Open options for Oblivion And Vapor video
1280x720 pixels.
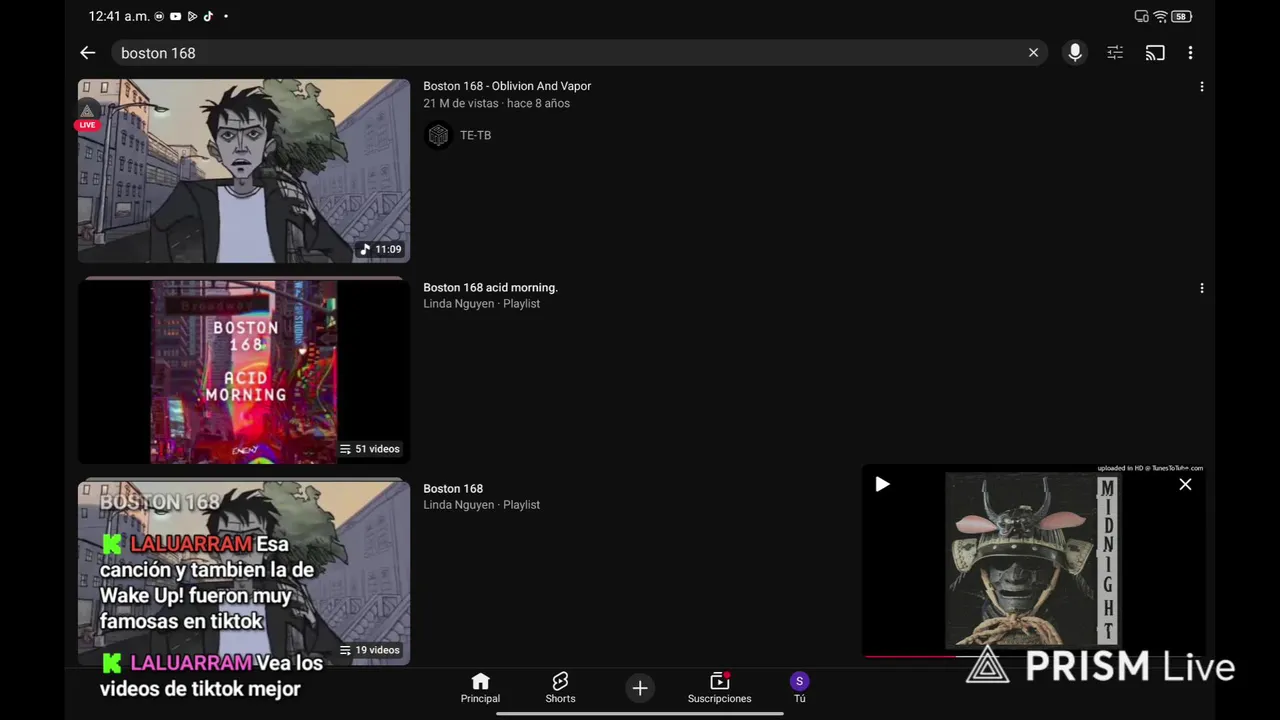coord(1201,87)
